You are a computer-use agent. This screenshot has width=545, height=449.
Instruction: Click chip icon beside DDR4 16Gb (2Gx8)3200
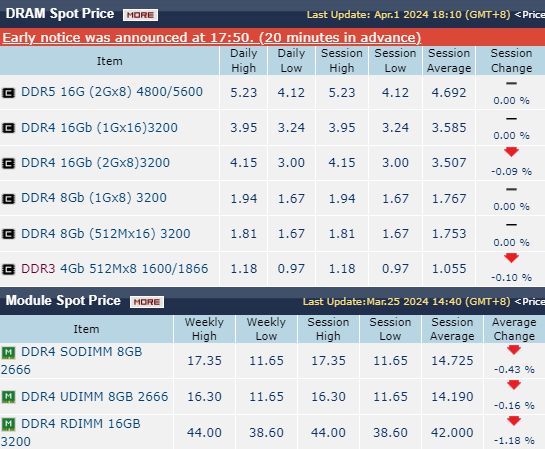coord(9,163)
